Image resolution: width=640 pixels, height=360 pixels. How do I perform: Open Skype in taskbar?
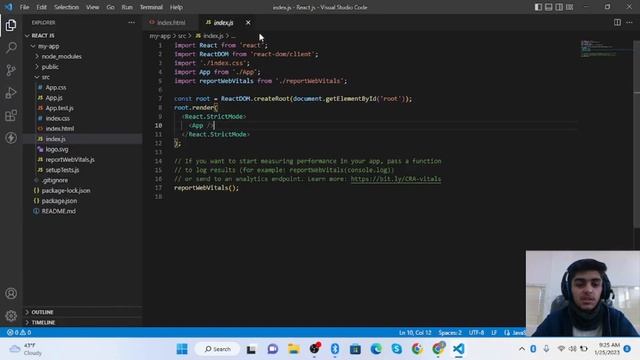[x=396, y=349]
